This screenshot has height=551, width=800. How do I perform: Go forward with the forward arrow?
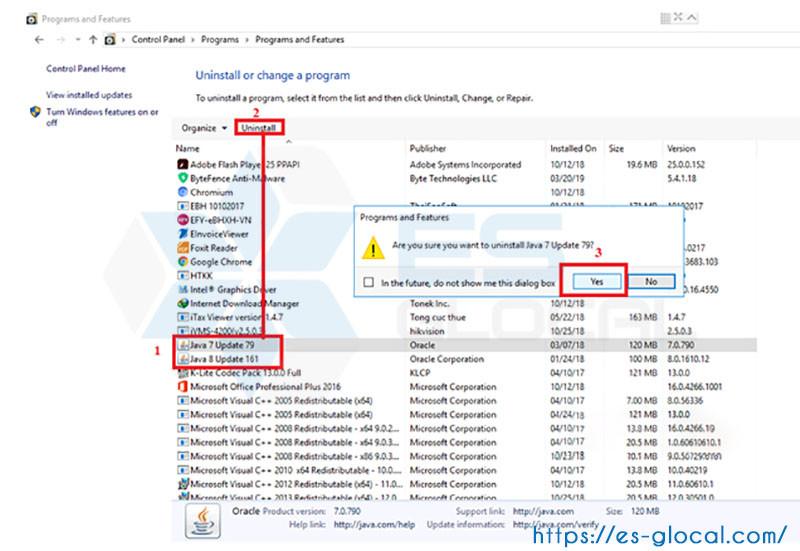point(61,39)
